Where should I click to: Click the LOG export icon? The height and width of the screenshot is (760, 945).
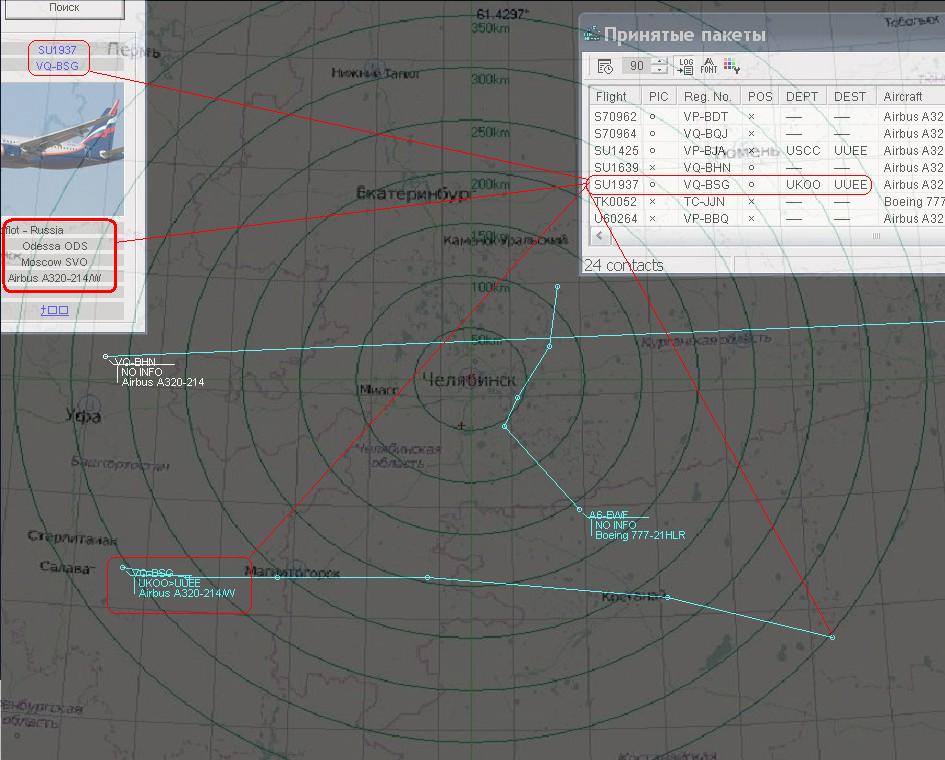(685, 66)
